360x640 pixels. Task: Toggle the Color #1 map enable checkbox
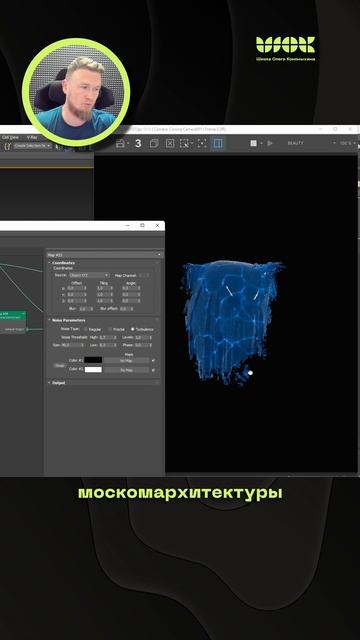click(x=153, y=360)
